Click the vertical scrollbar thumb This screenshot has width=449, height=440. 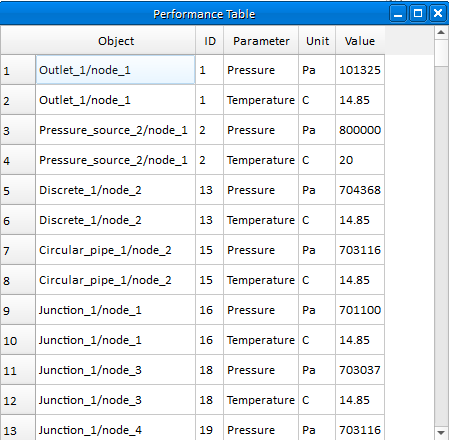(x=441, y=53)
